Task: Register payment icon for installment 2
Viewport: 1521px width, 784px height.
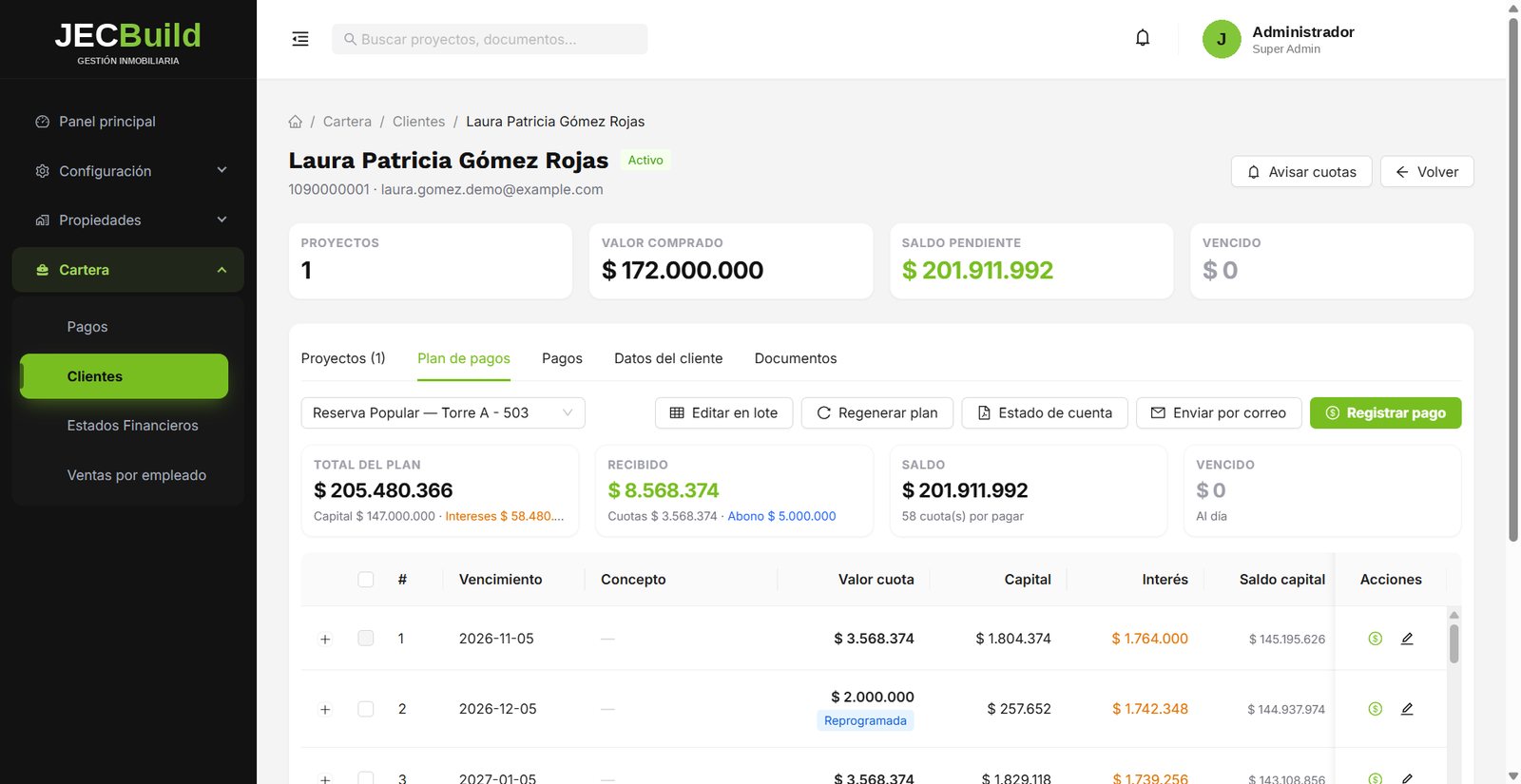Action: point(1375,709)
